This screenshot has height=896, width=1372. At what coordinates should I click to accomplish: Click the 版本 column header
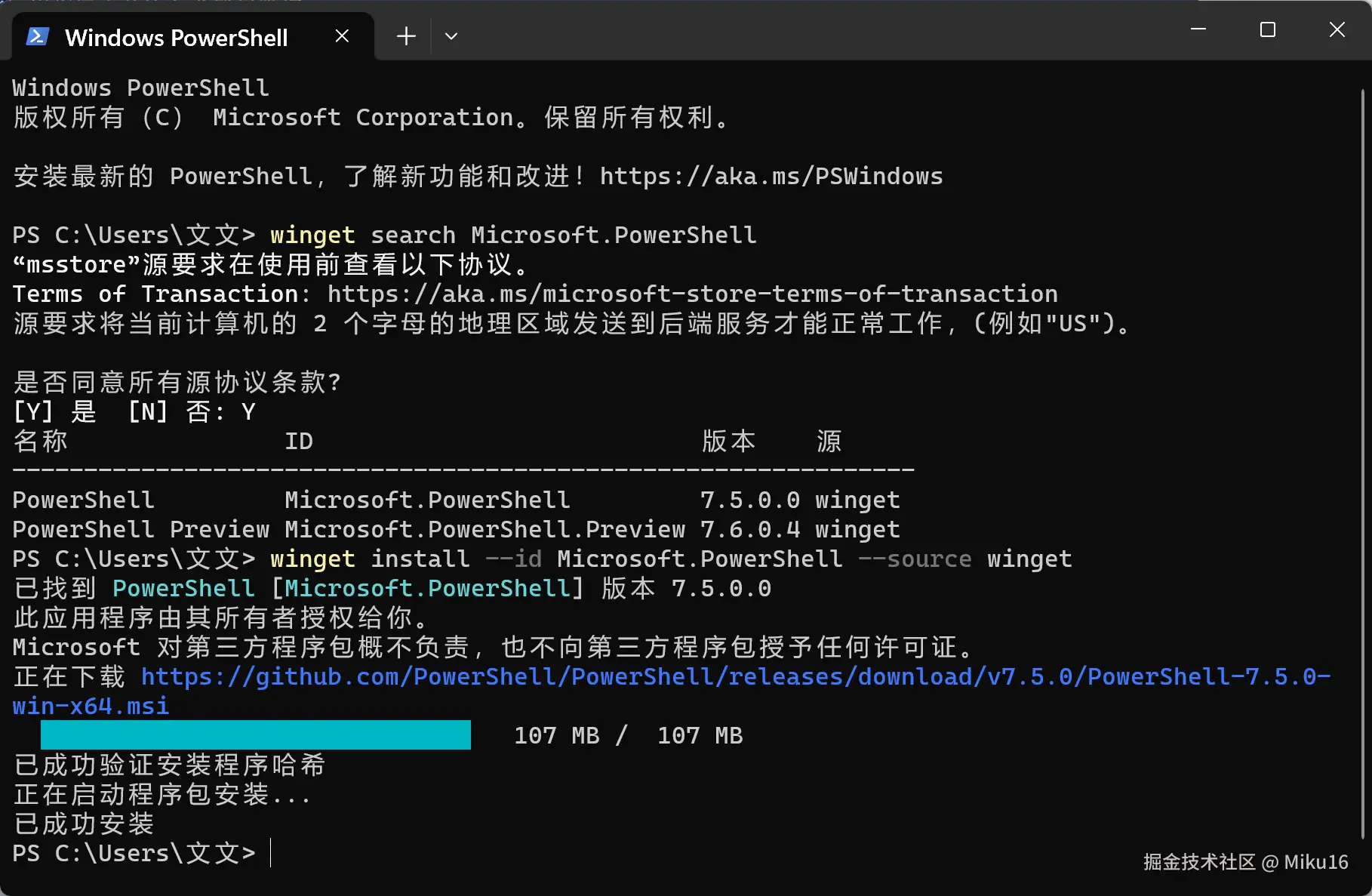(x=728, y=442)
